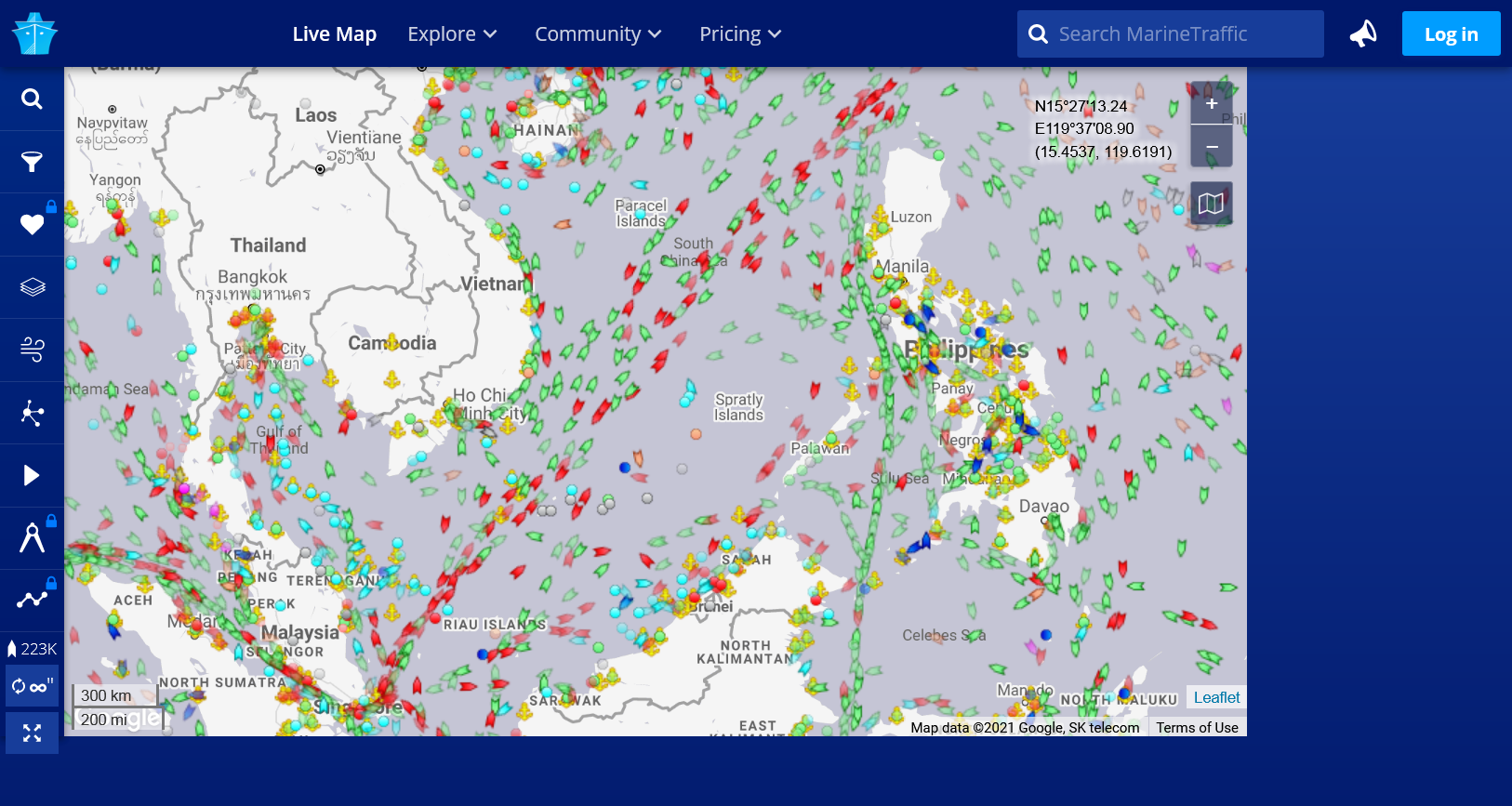This screenshot has height=806, width=1512.
Task: Click the Bangkok map label
Action: 252,277
